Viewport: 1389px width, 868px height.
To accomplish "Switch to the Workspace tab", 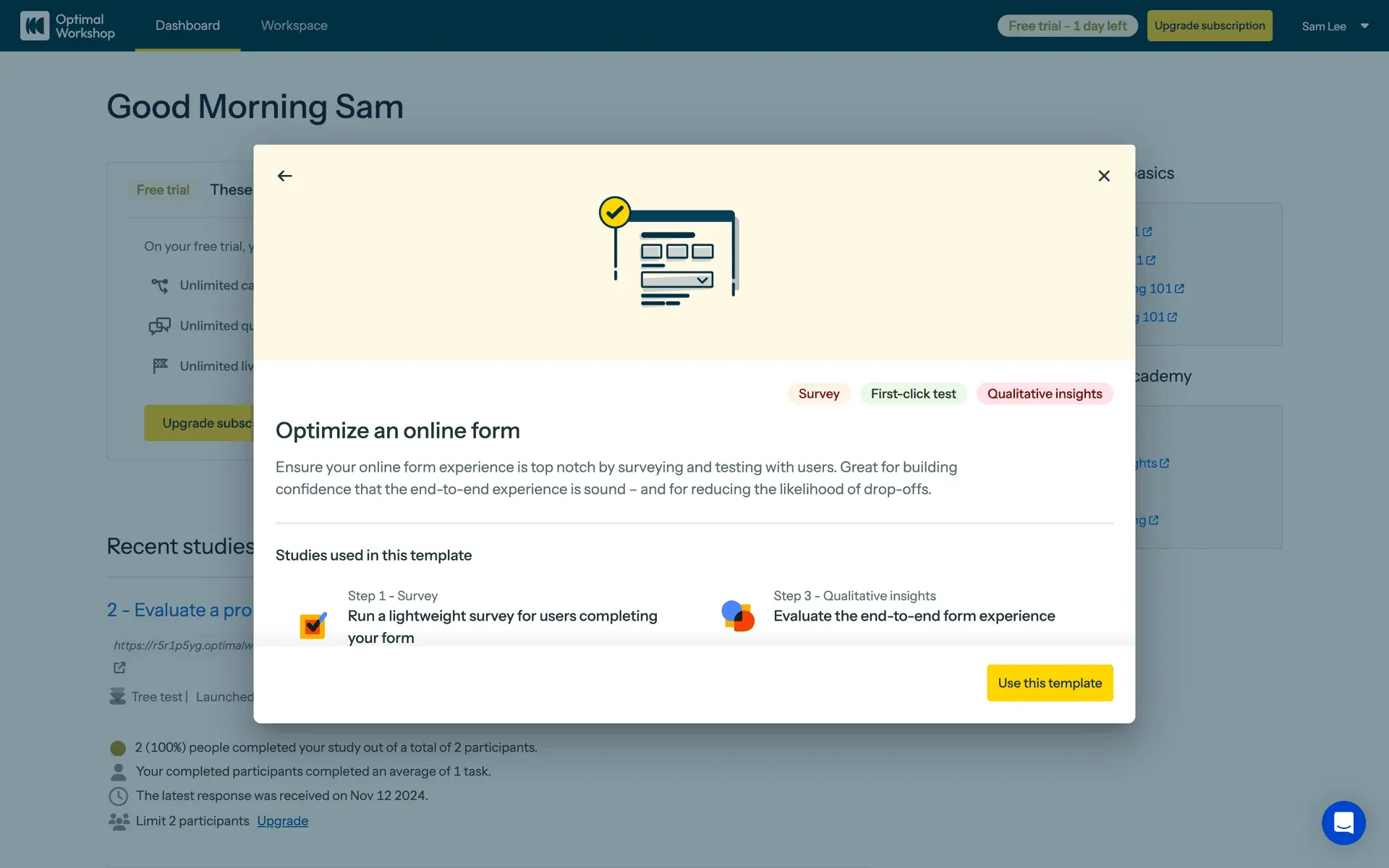I will tap(294, 26).
